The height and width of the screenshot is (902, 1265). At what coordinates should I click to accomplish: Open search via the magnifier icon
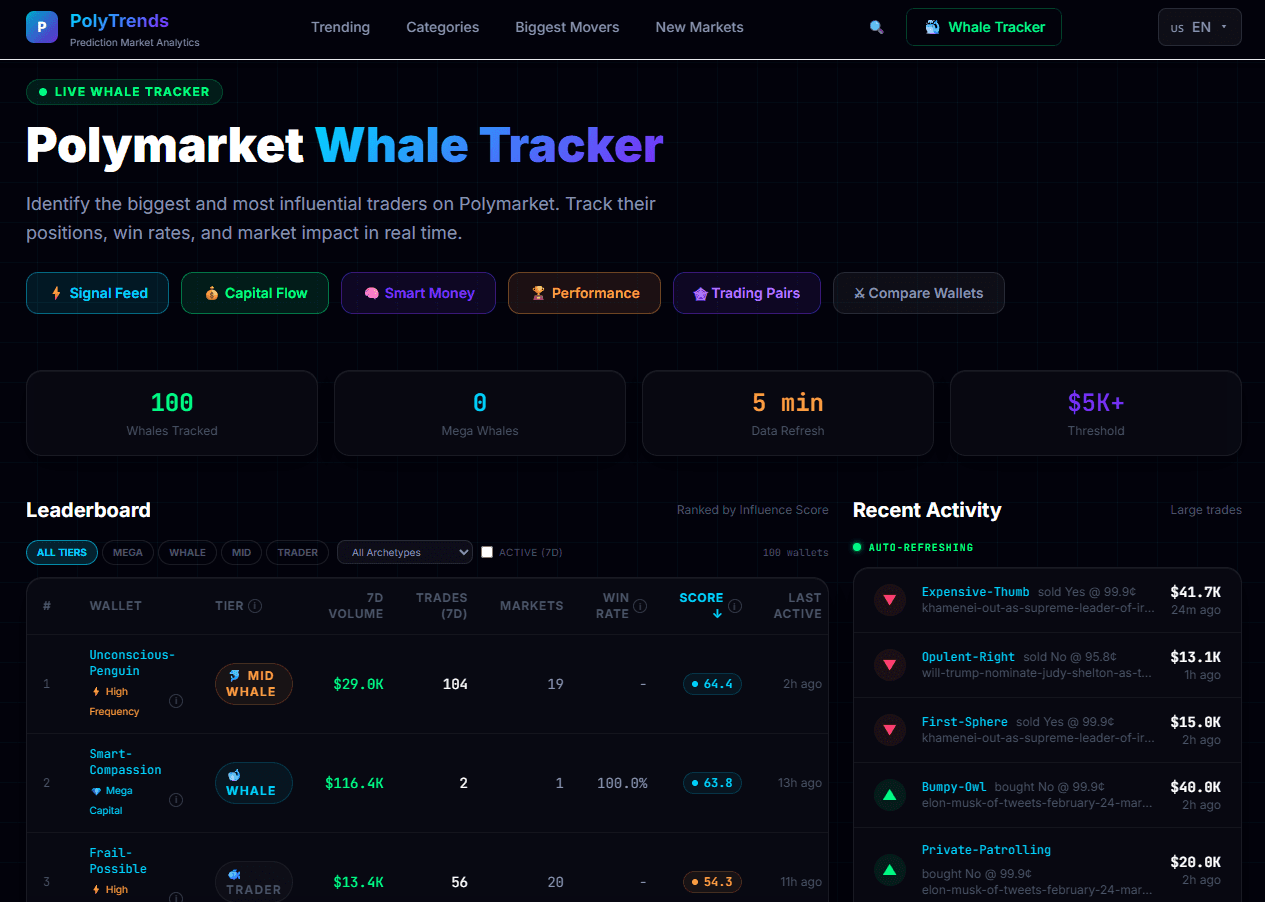[876, 27]
